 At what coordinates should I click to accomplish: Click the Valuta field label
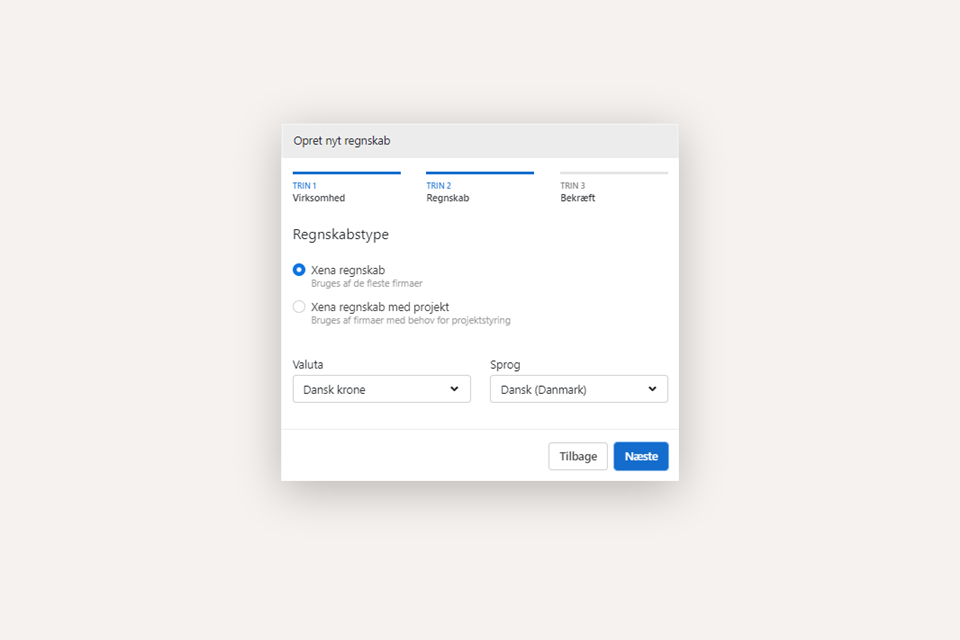(x=308, y=365)
